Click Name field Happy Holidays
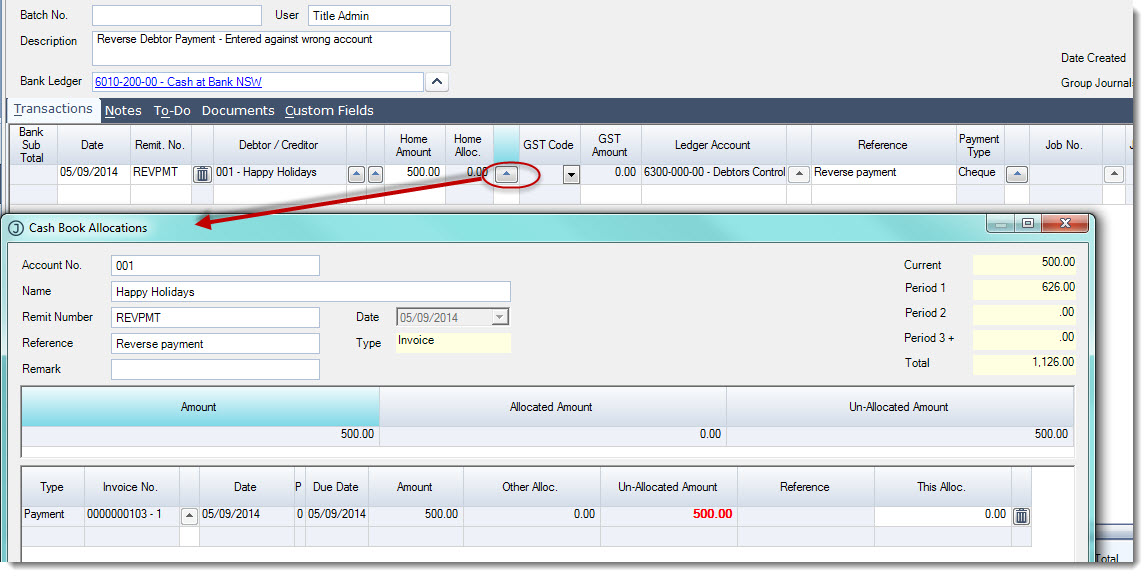This screenshot has height=577, width=1148. click(x=310, y=292)
